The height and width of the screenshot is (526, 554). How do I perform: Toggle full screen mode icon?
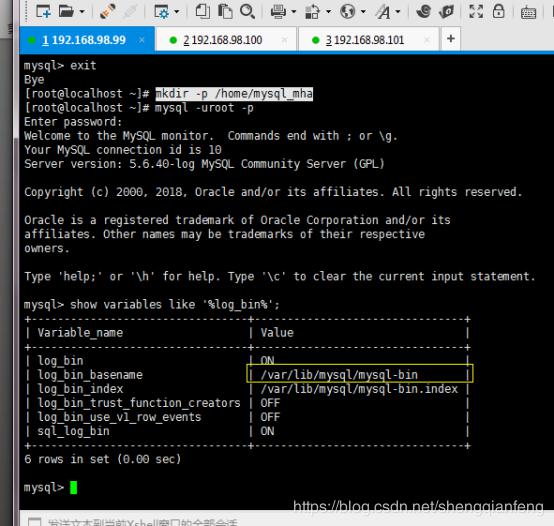(476, 11)
